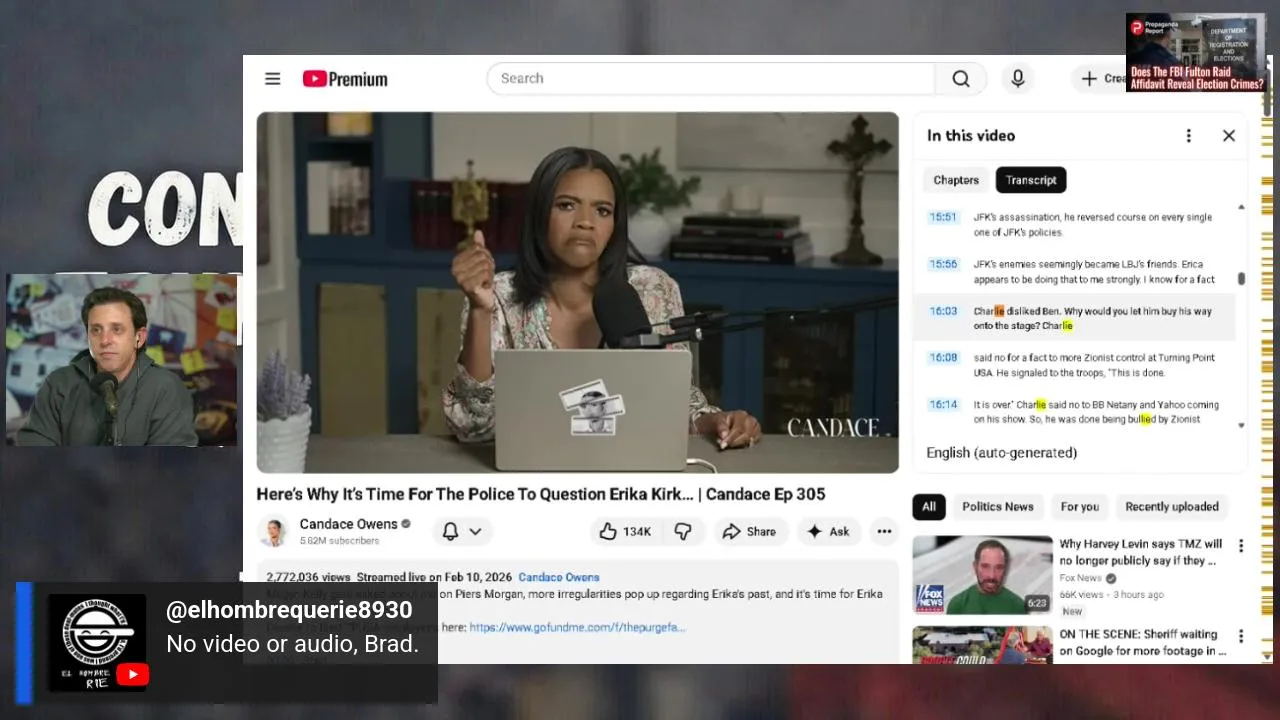
Task: Dislike the video with thumbs-down
Action: click(683, 532)
